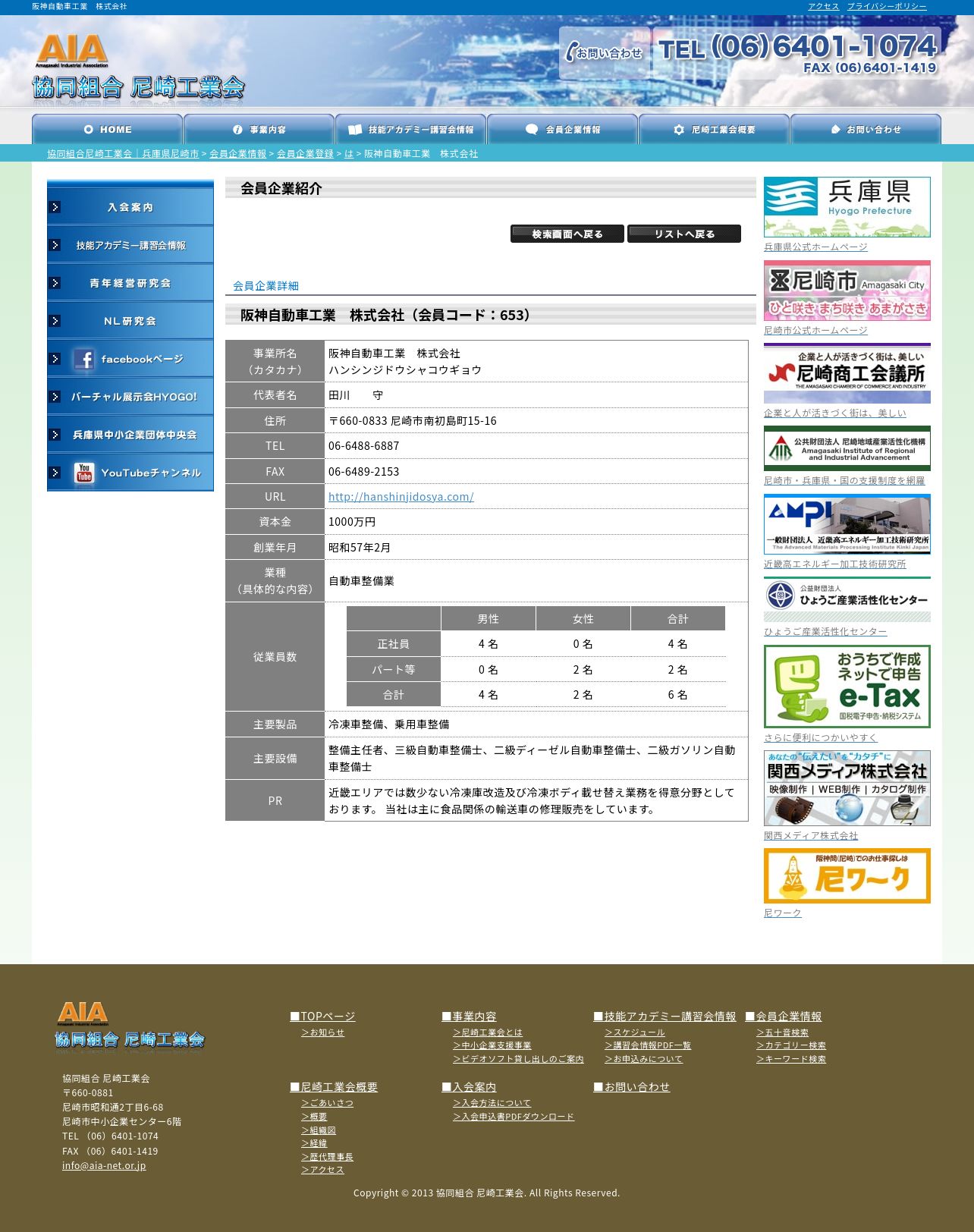
Task: Open the 尼ワーク text link
Action: 783,913
